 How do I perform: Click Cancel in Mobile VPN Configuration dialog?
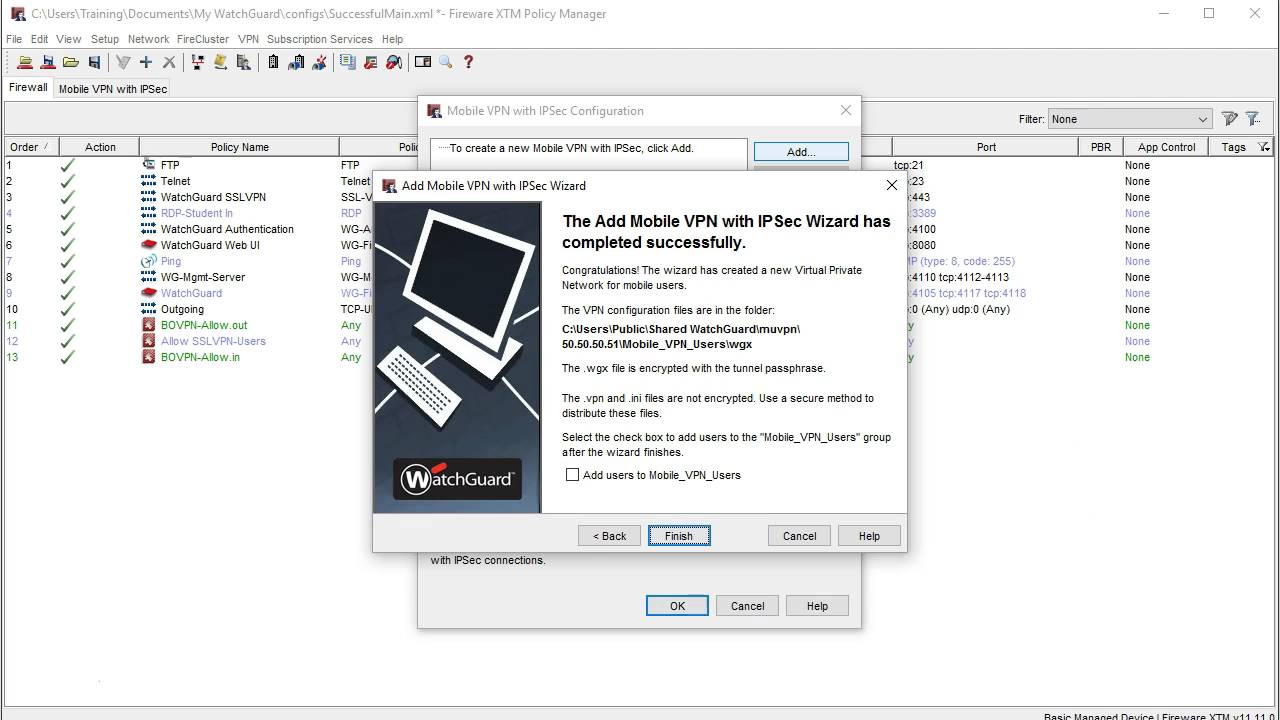pos(747,606)
